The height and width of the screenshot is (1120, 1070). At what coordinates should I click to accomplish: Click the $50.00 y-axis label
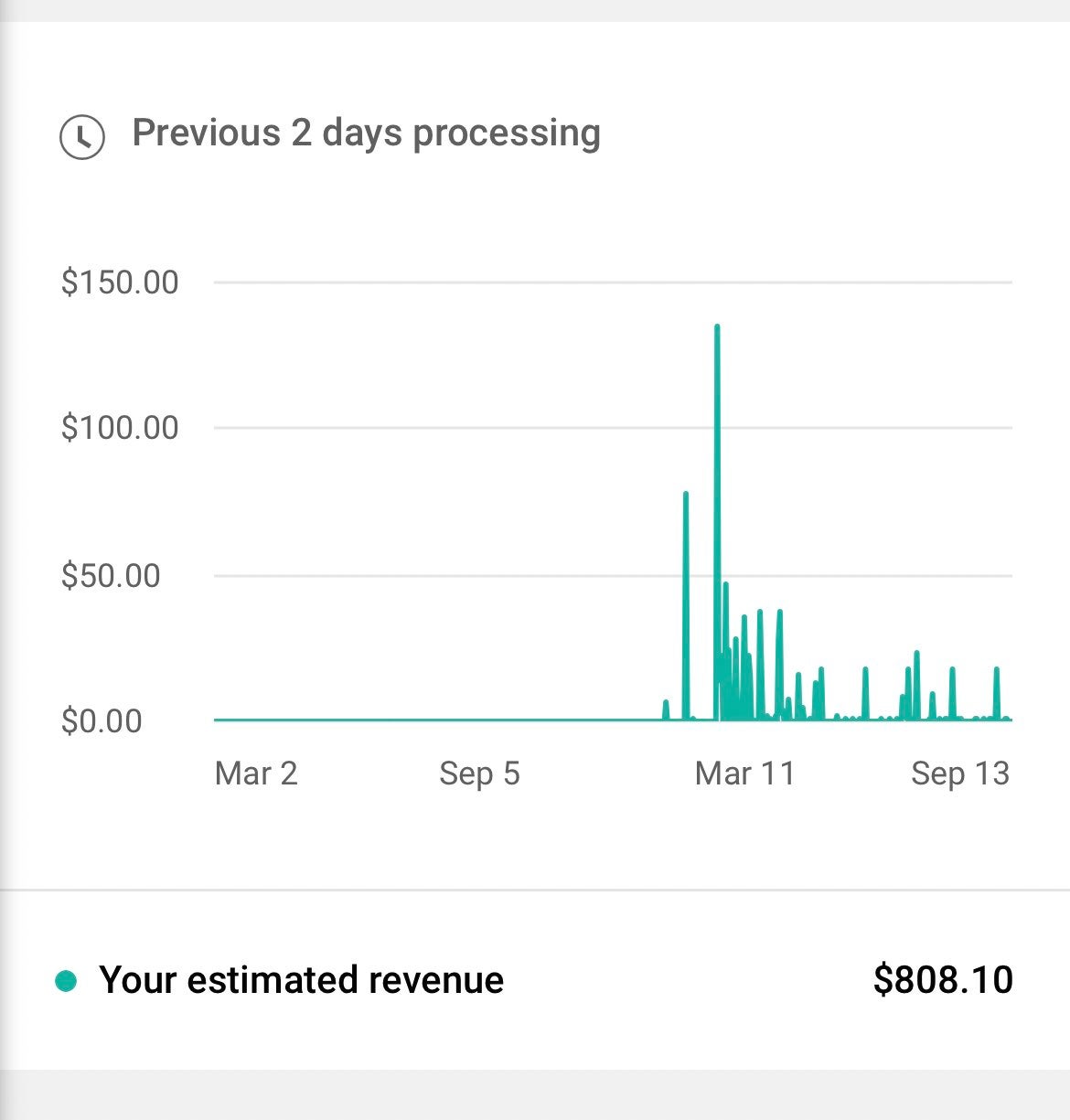(111, 575)
